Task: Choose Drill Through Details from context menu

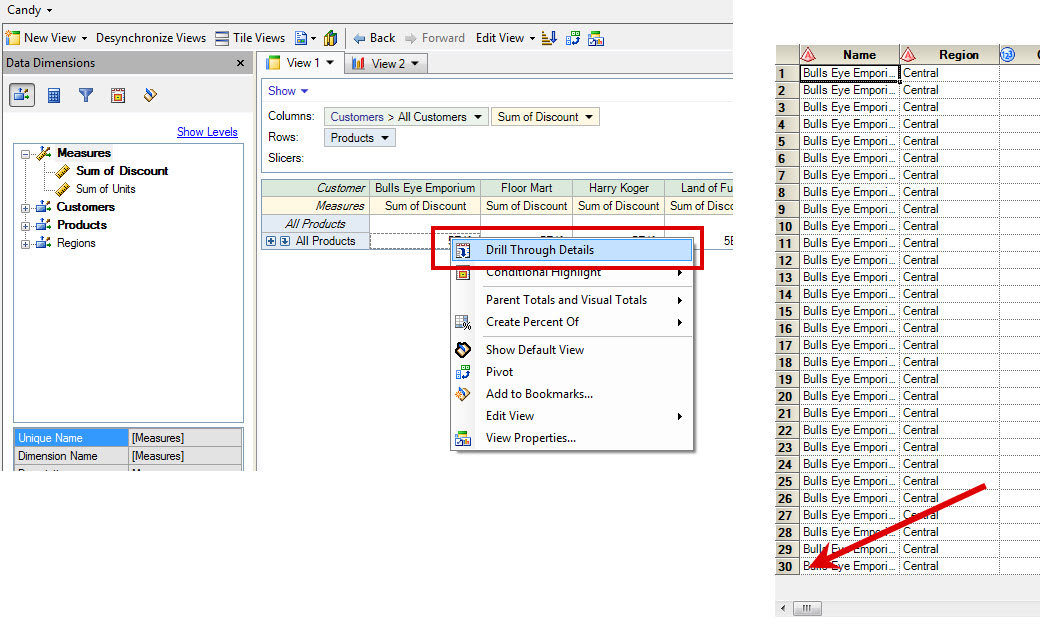Action: click(x=539, y=250)
